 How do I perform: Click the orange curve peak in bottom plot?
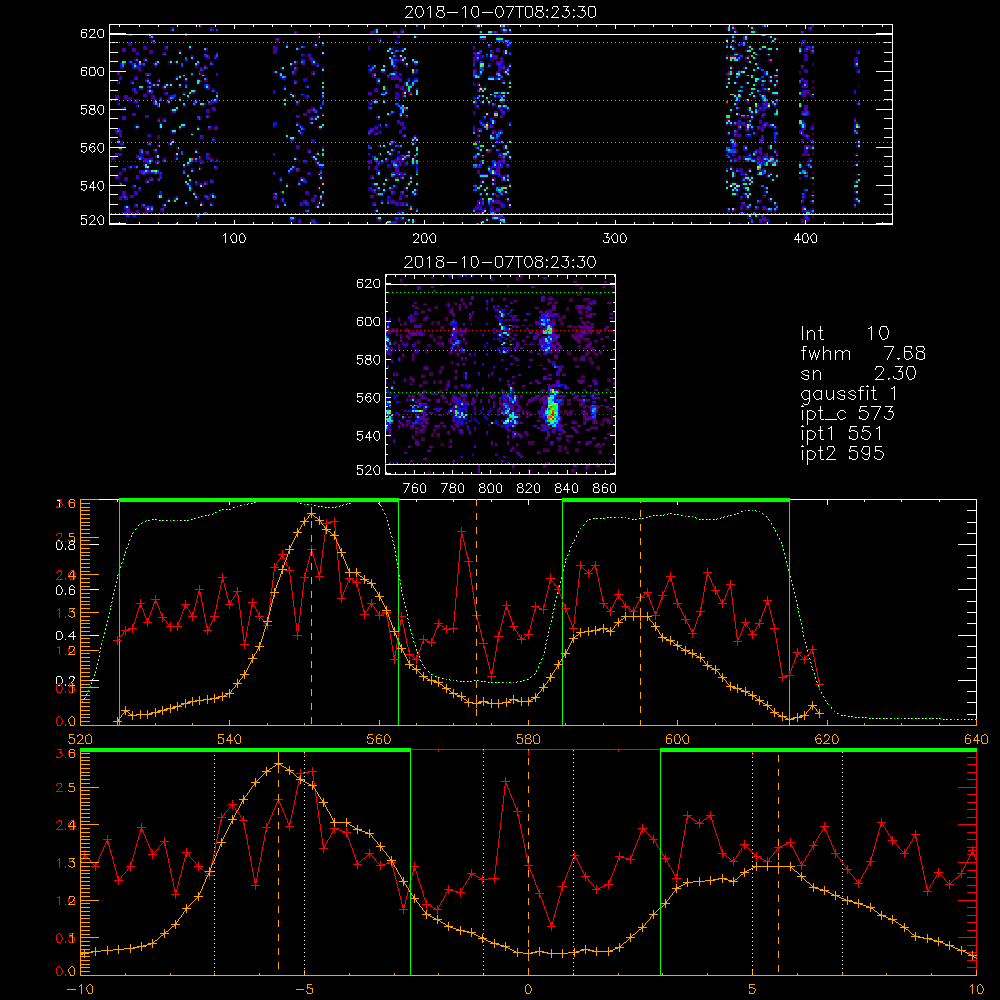(278, 764)
